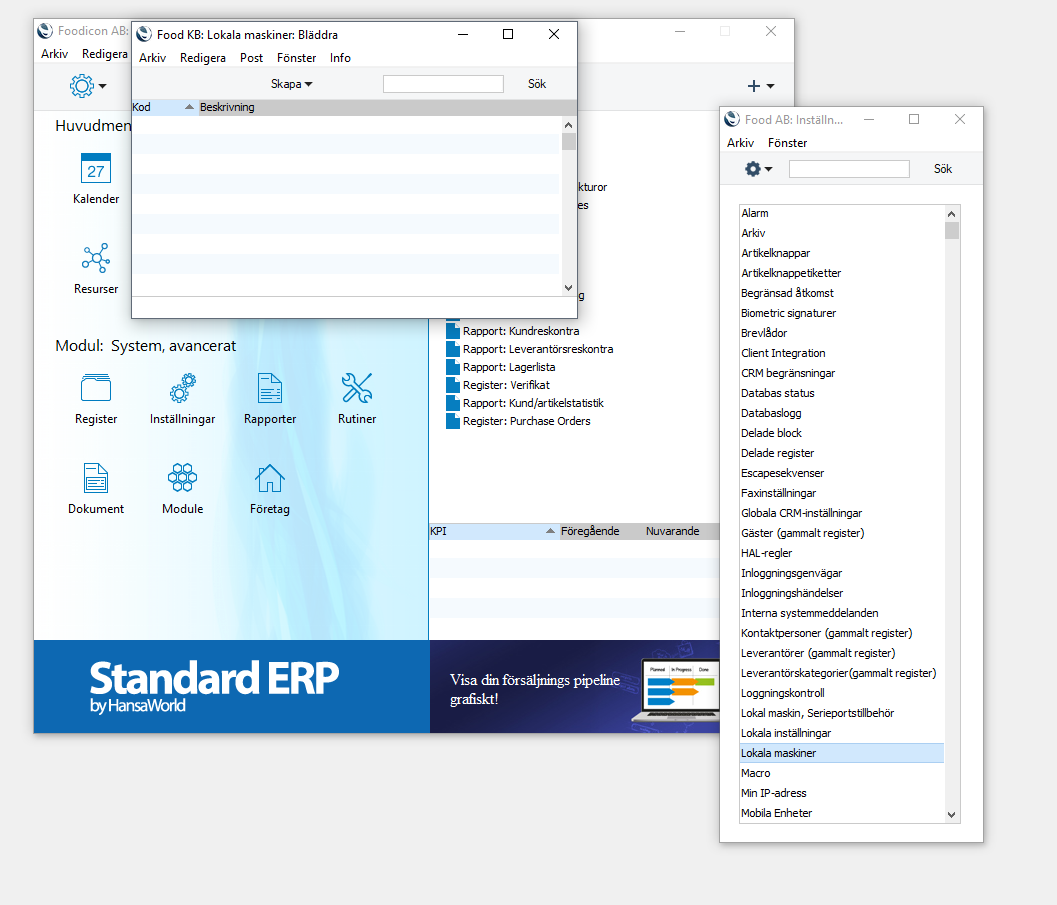Open the Dokument icon
The image size is (1057, 905).
tap(96, 478)
